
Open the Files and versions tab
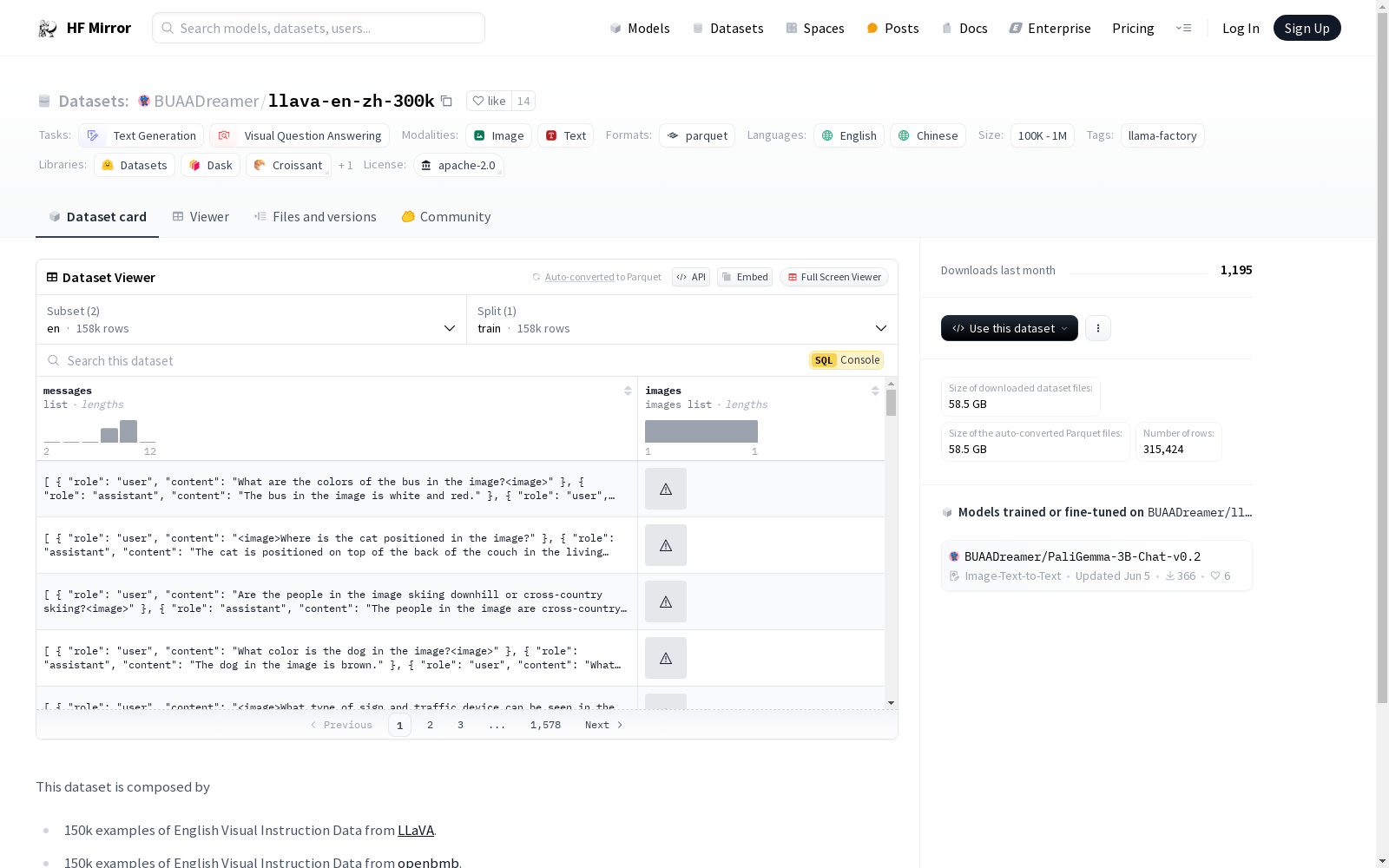coord(315,217)
